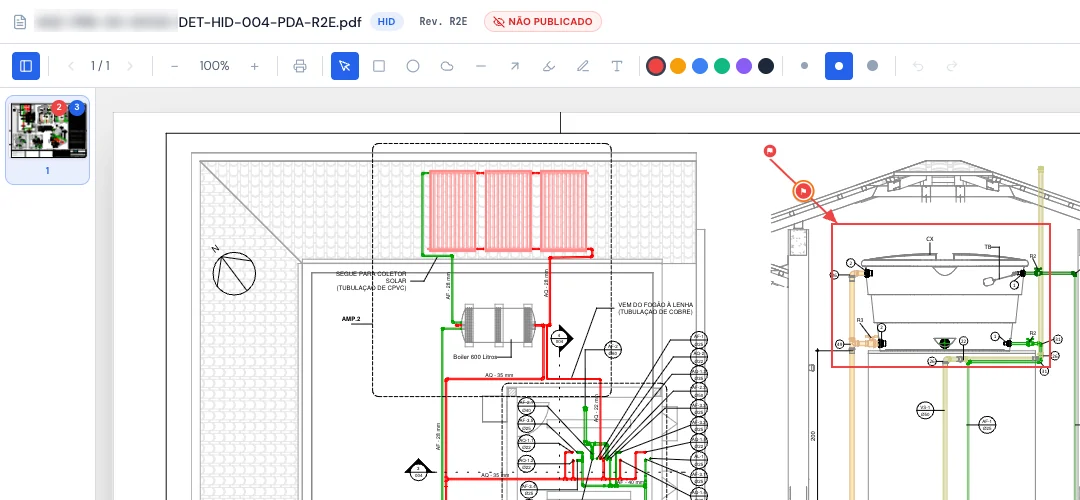Image resolution: width=1080 pixels, height=500 pixels.
Task: Click the AMP.2 label on drawing
Action: [x=351, y=319]
